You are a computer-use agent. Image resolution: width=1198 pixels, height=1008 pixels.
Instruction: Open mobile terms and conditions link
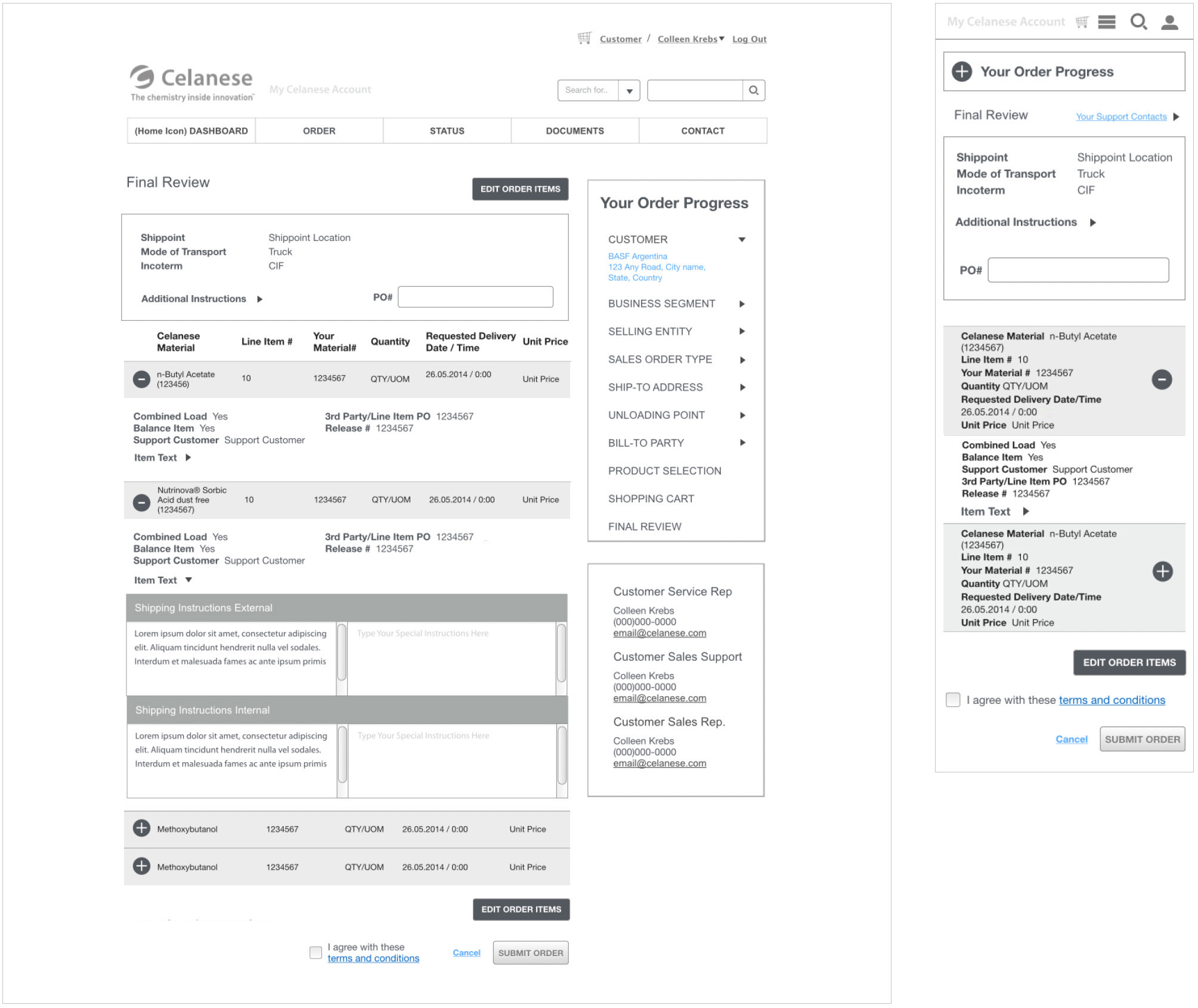tap(1112, 700)
